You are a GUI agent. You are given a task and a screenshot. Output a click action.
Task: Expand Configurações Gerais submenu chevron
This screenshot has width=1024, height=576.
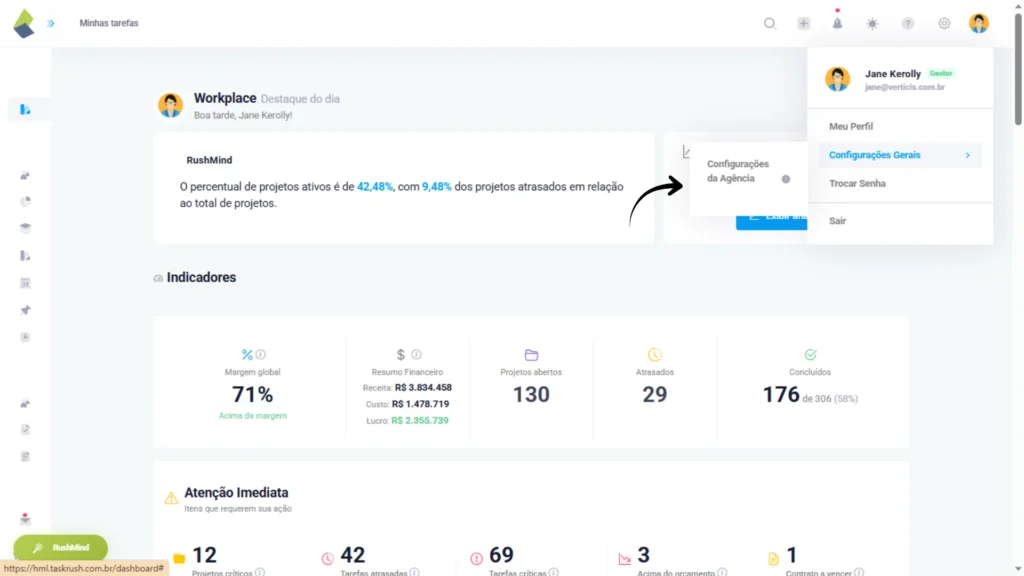pos(967,155)
